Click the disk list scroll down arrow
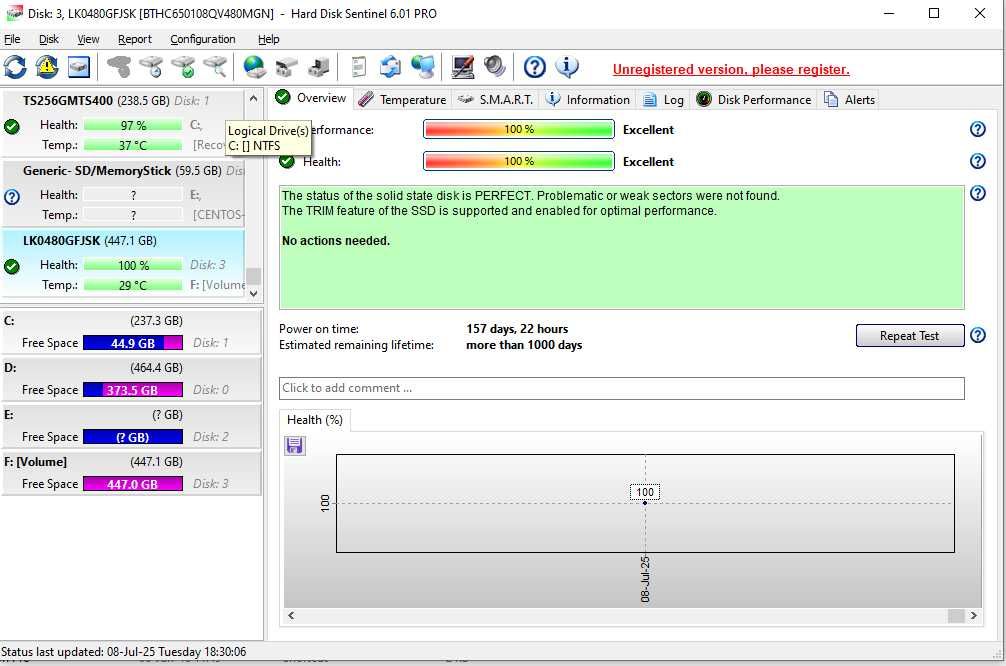The width and height of the screenshot is (1006, 666). coord(253,293)
